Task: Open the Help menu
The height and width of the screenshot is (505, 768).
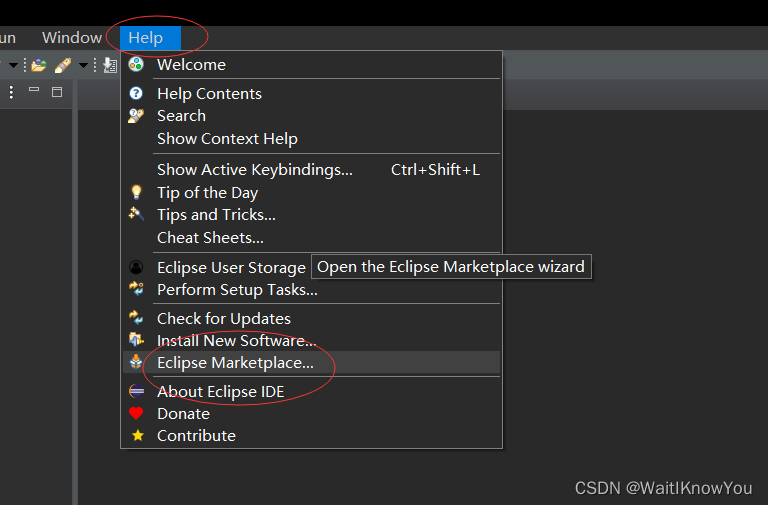Action: pyautogui.click(x=150, y=38)
